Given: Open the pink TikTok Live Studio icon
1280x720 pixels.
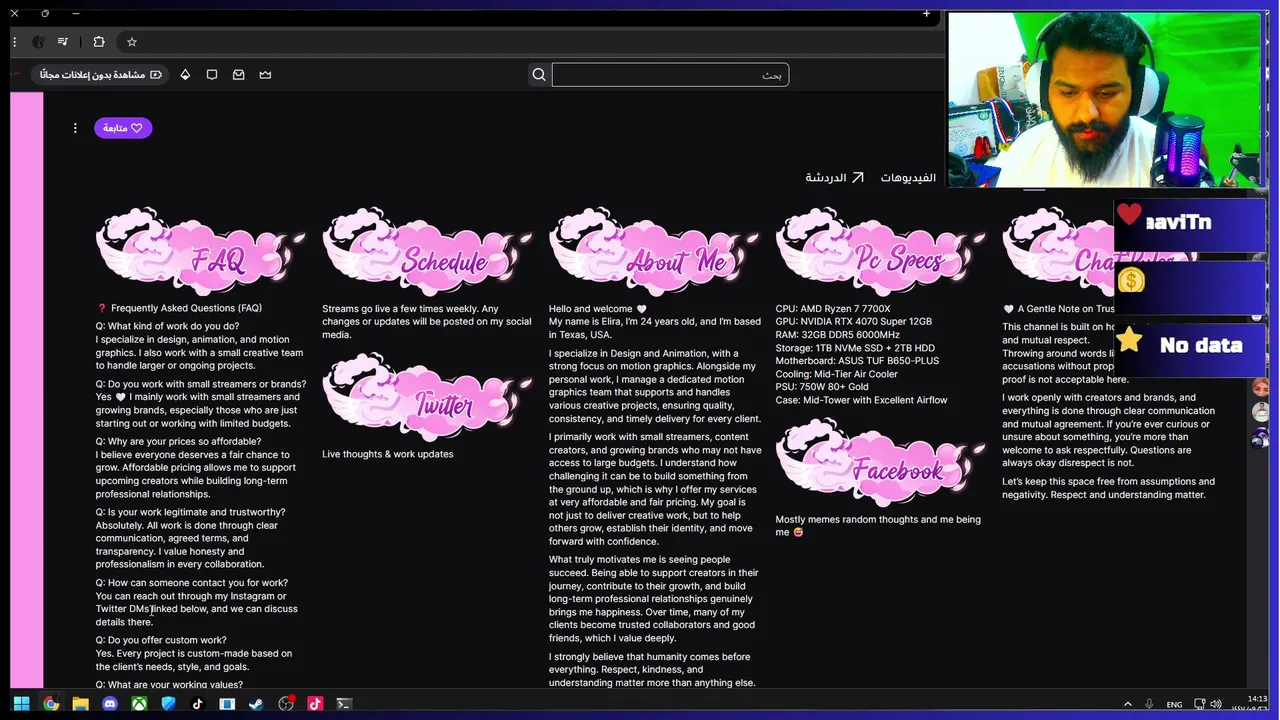Looking at the screenshot, I should coord(315,704).
